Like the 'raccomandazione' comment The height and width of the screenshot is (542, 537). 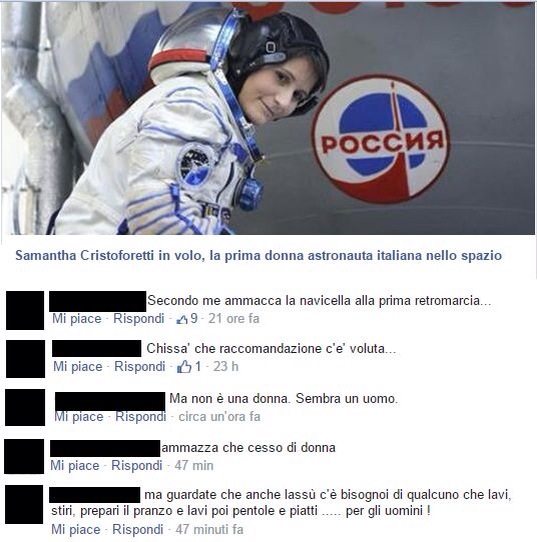click(x=78, y=366)
